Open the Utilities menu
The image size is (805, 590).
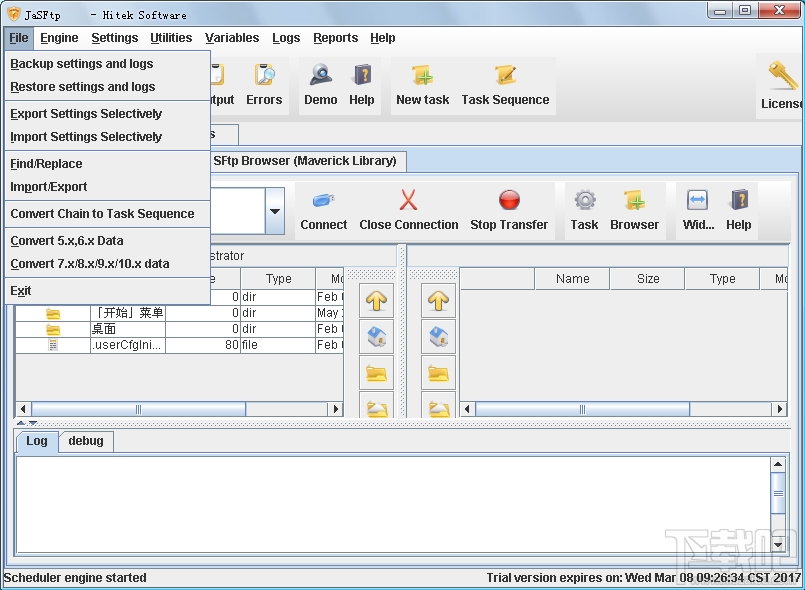pyautogui.click(x=171, y=38)
